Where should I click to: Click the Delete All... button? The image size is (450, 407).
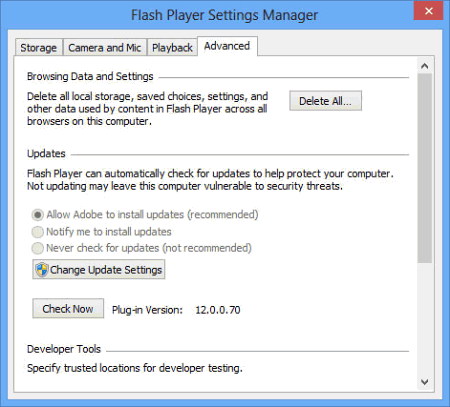[325, 101]
